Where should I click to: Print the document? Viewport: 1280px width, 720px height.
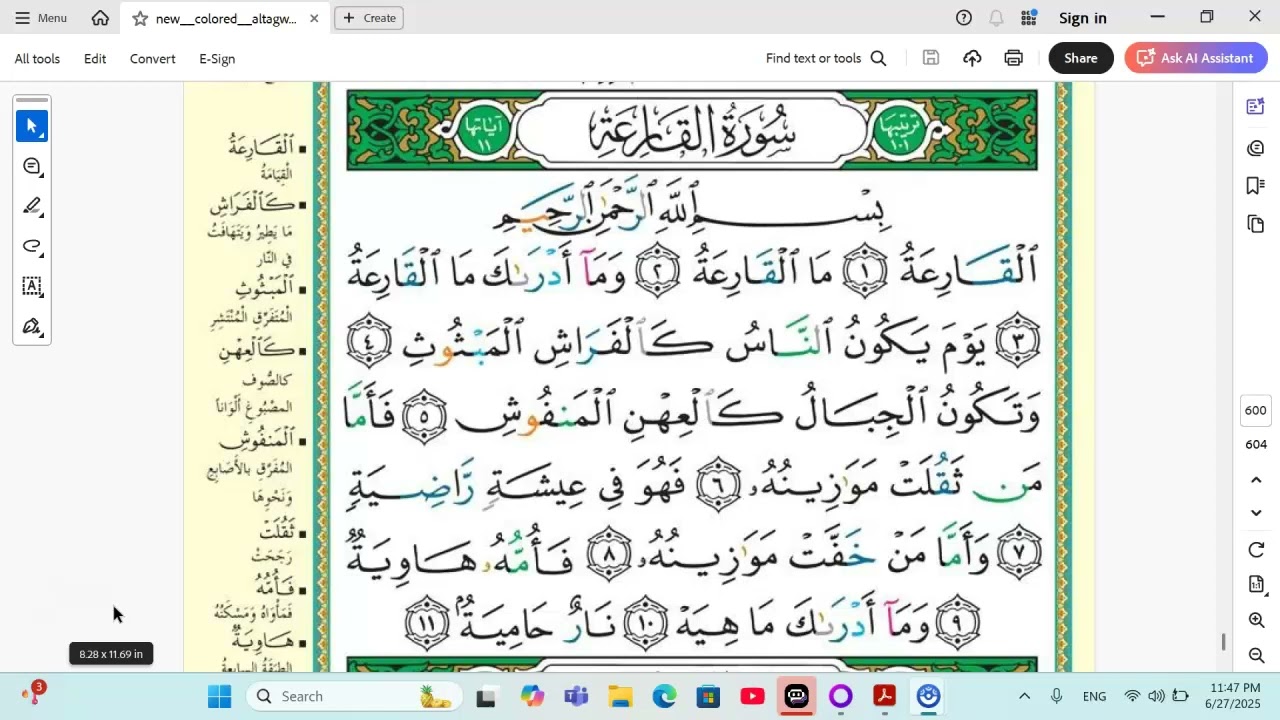tap(1014, 58)
